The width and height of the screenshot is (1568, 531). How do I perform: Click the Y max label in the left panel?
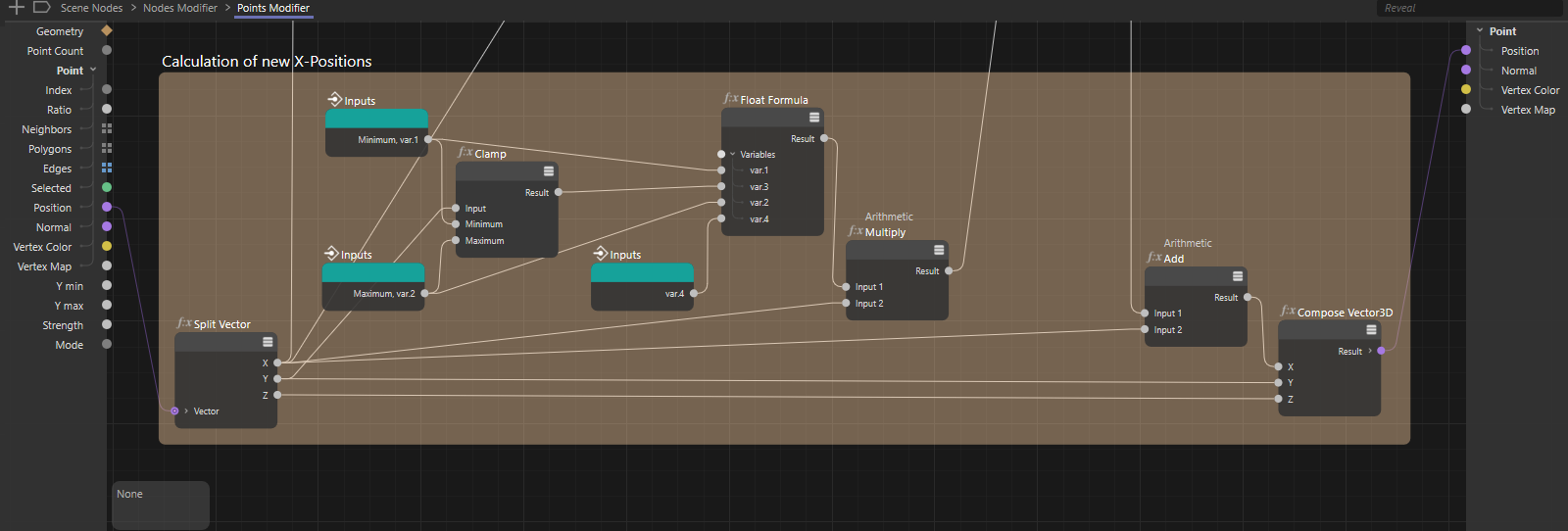69,306
